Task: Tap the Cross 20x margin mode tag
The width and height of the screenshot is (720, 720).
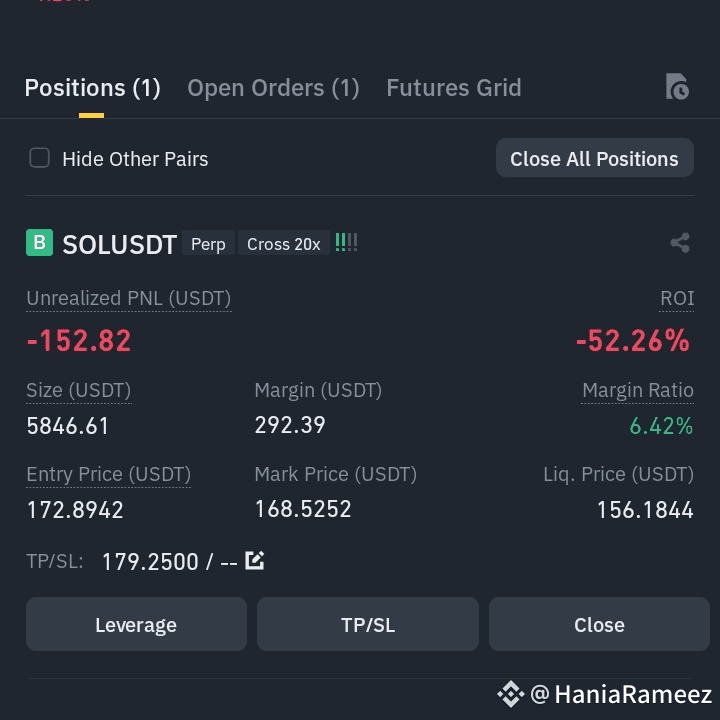Action: [x=284, y=243]
